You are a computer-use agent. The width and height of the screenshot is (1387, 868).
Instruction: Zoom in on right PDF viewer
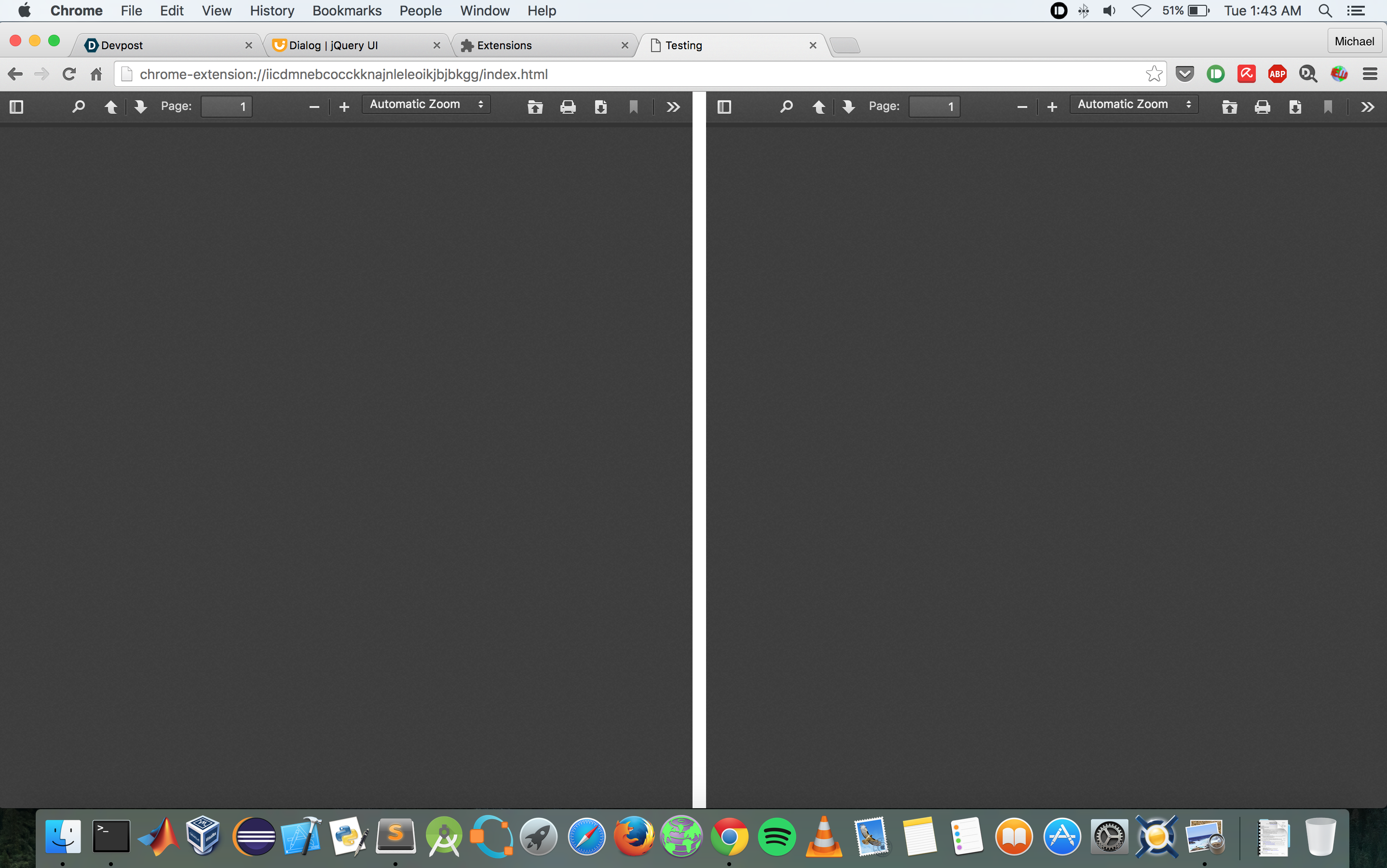[1052, 107]
